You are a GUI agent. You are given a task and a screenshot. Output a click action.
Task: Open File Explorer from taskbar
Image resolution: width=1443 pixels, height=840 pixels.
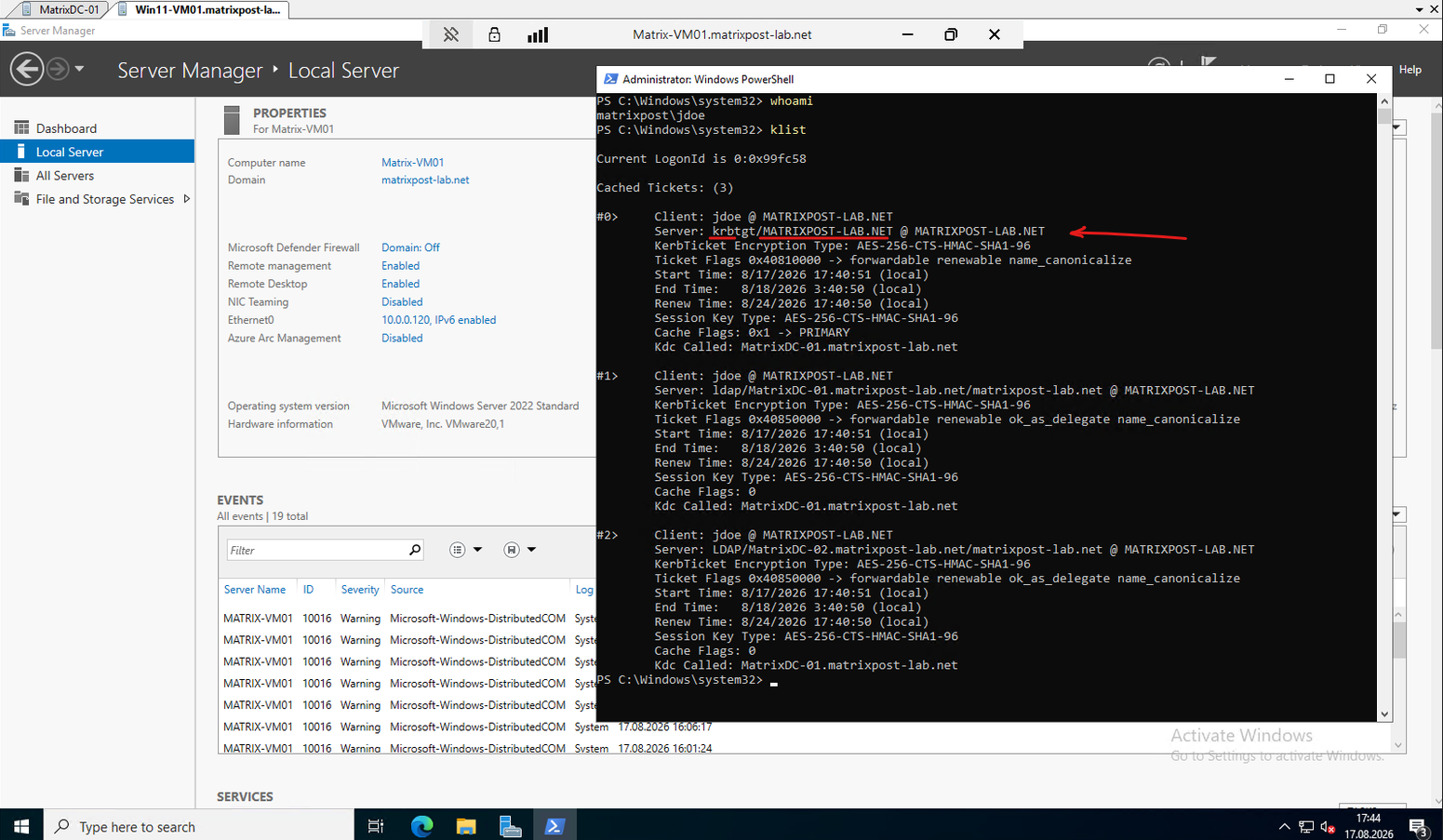click(466, 826)
